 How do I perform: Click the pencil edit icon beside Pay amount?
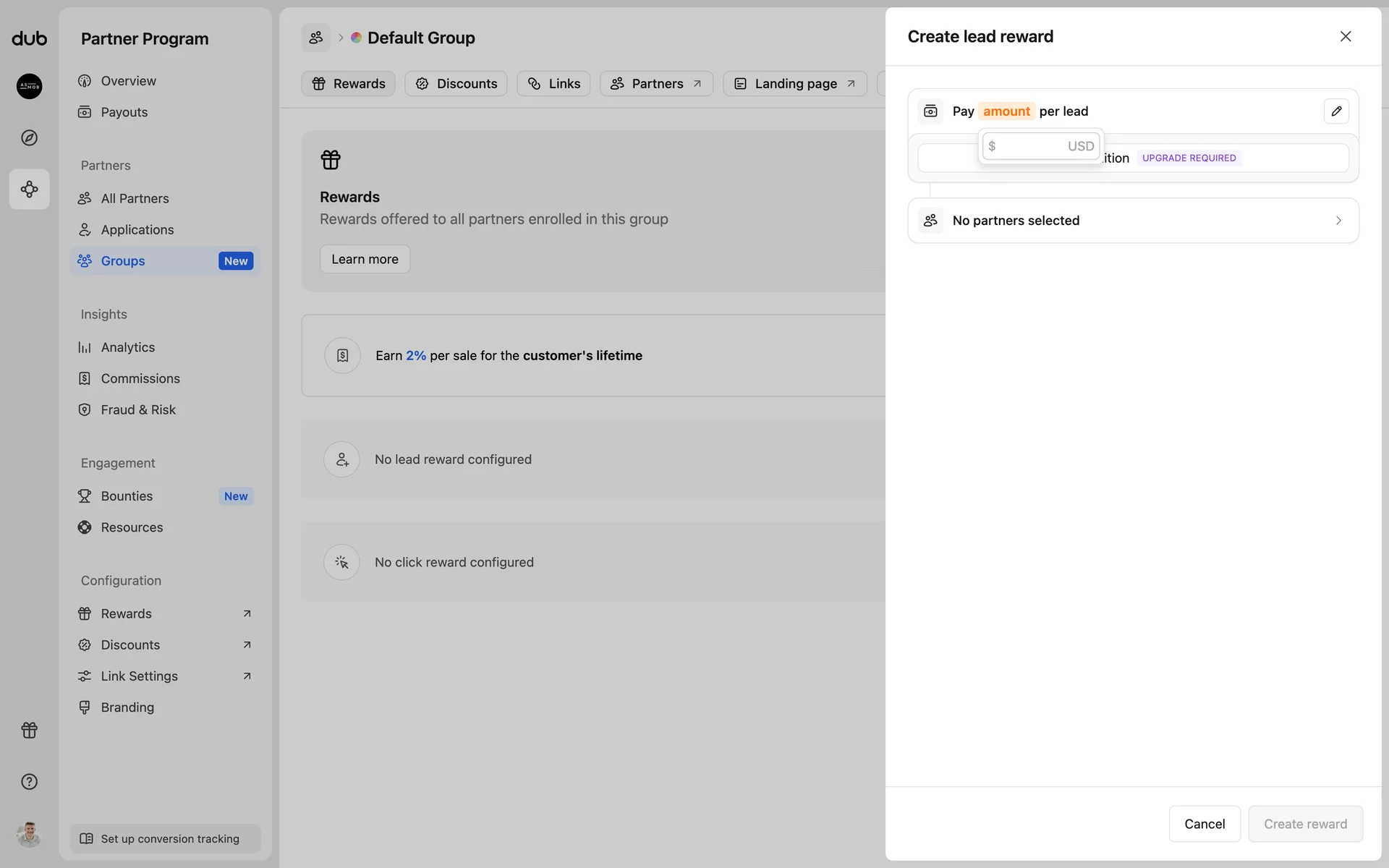point(1336,111)
